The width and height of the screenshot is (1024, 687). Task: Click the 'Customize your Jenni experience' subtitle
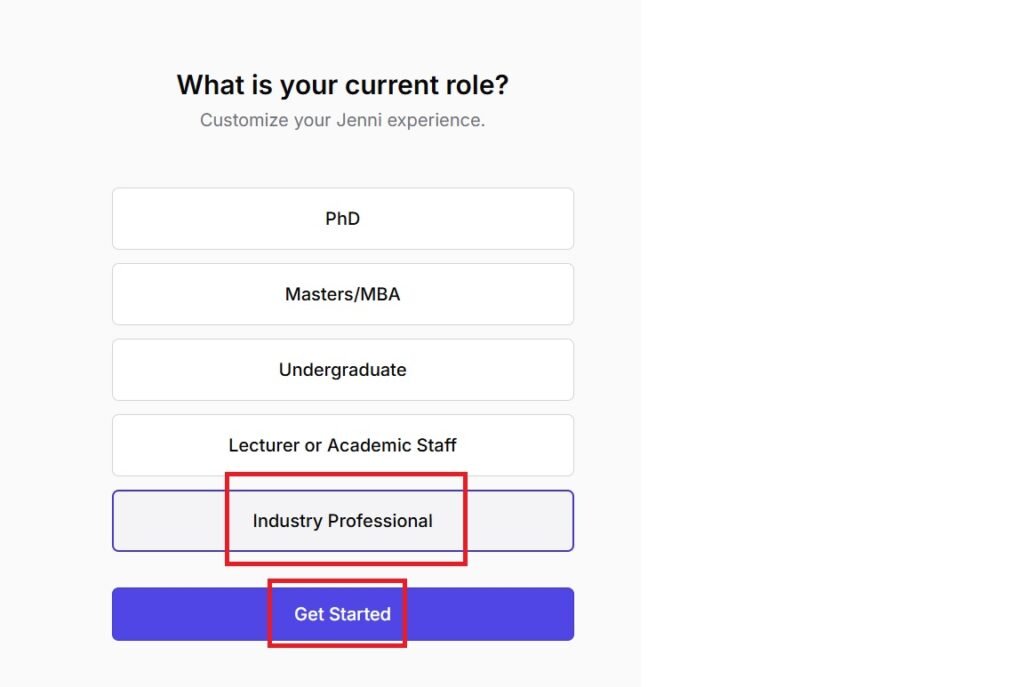click(342, 120)
